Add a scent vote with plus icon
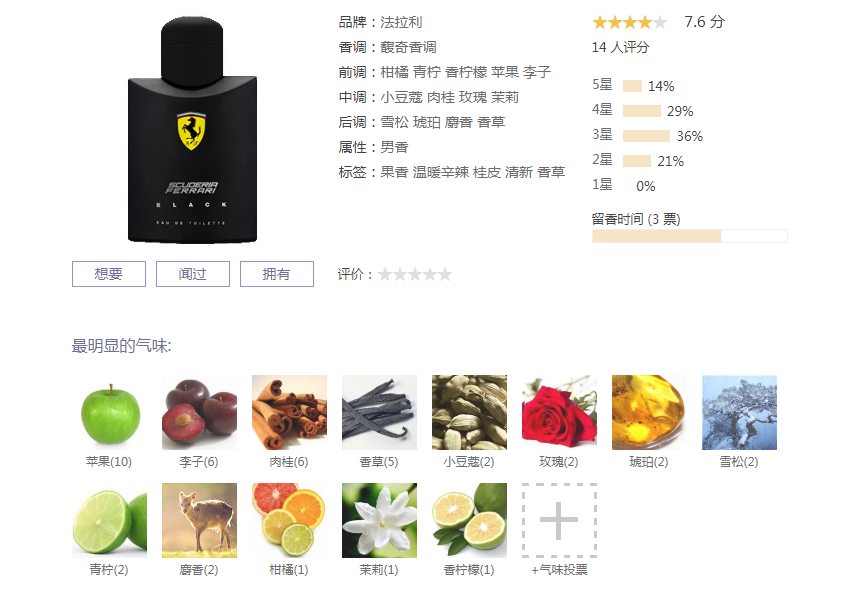The image size is (841, 604). [559, 520]
